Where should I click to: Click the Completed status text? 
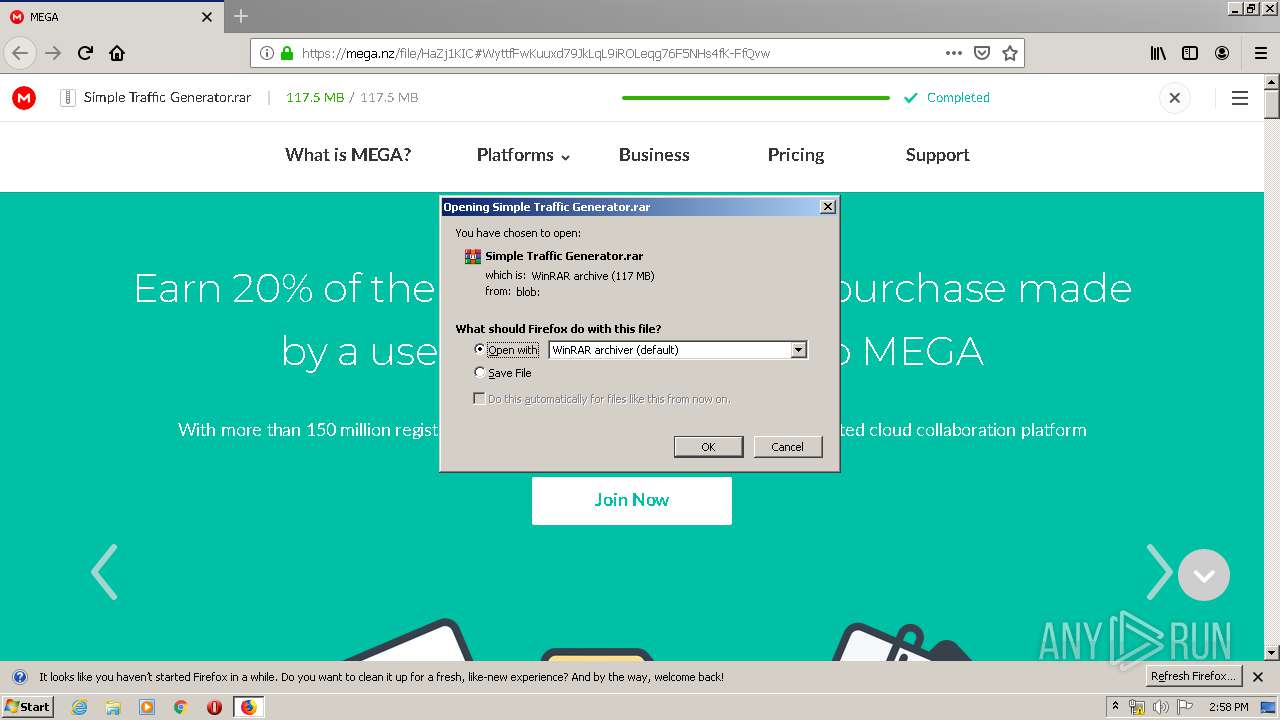pos(958,98)
